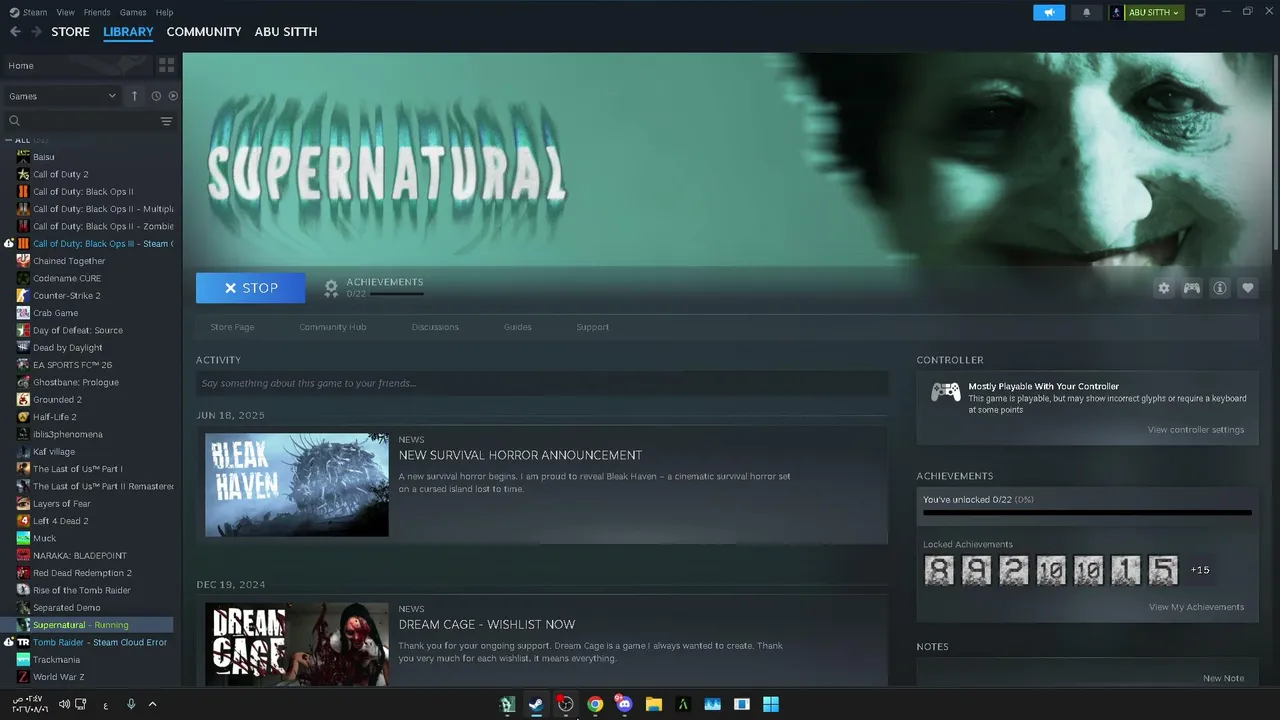Viewport: 1280px width, 720px height.
Task: Click the +15 more locked achievements
Action: click(x=1200, y=570)
